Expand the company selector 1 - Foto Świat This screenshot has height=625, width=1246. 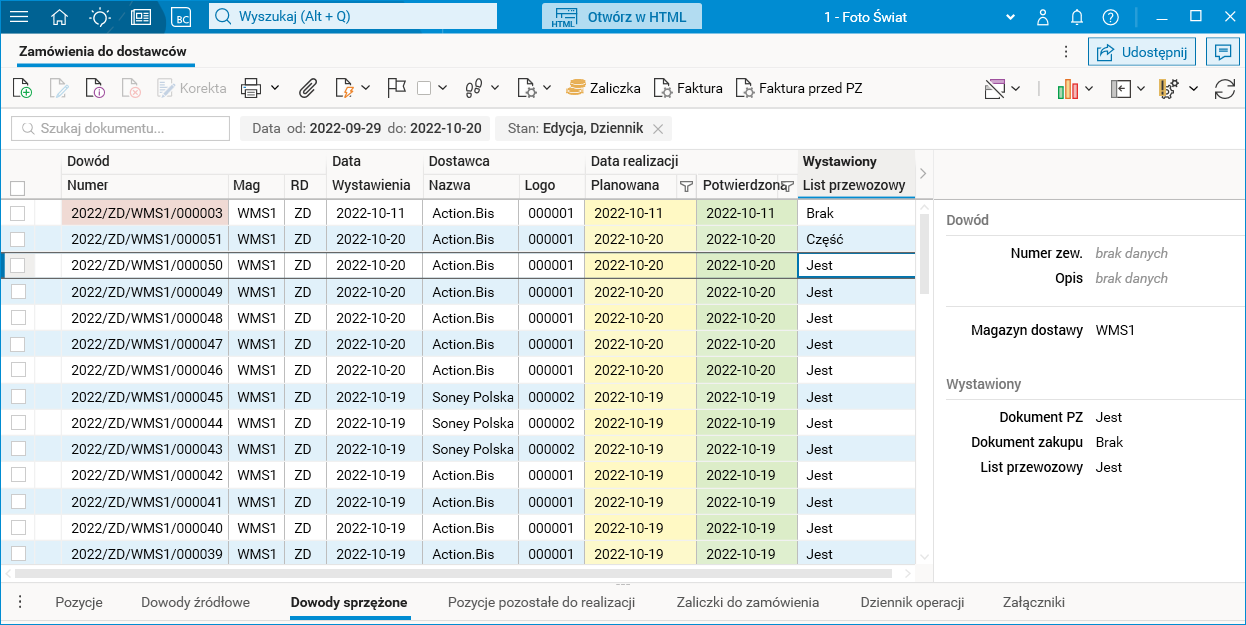click(x=1010, y=17)
